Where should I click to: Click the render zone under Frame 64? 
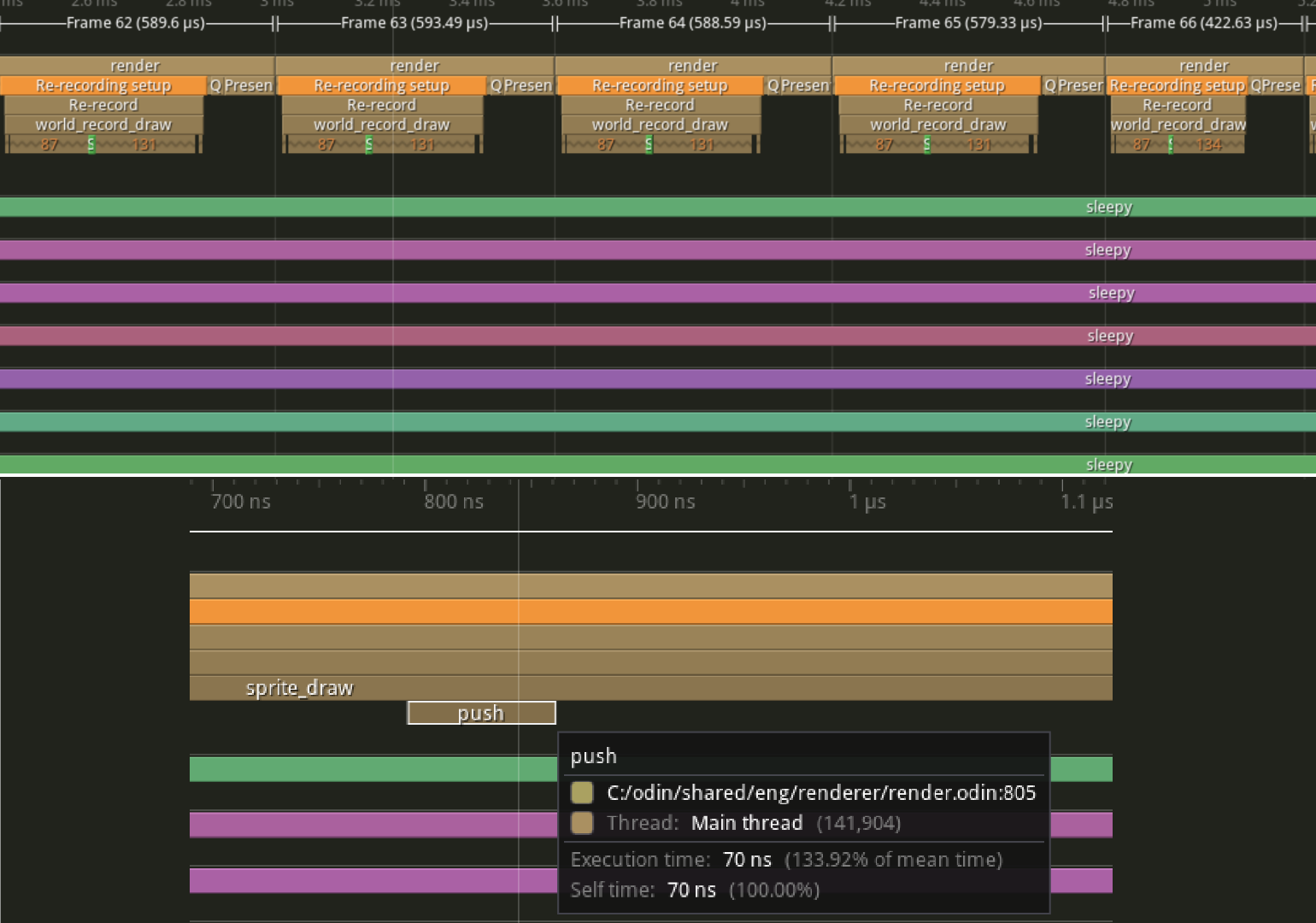point(692,66)
